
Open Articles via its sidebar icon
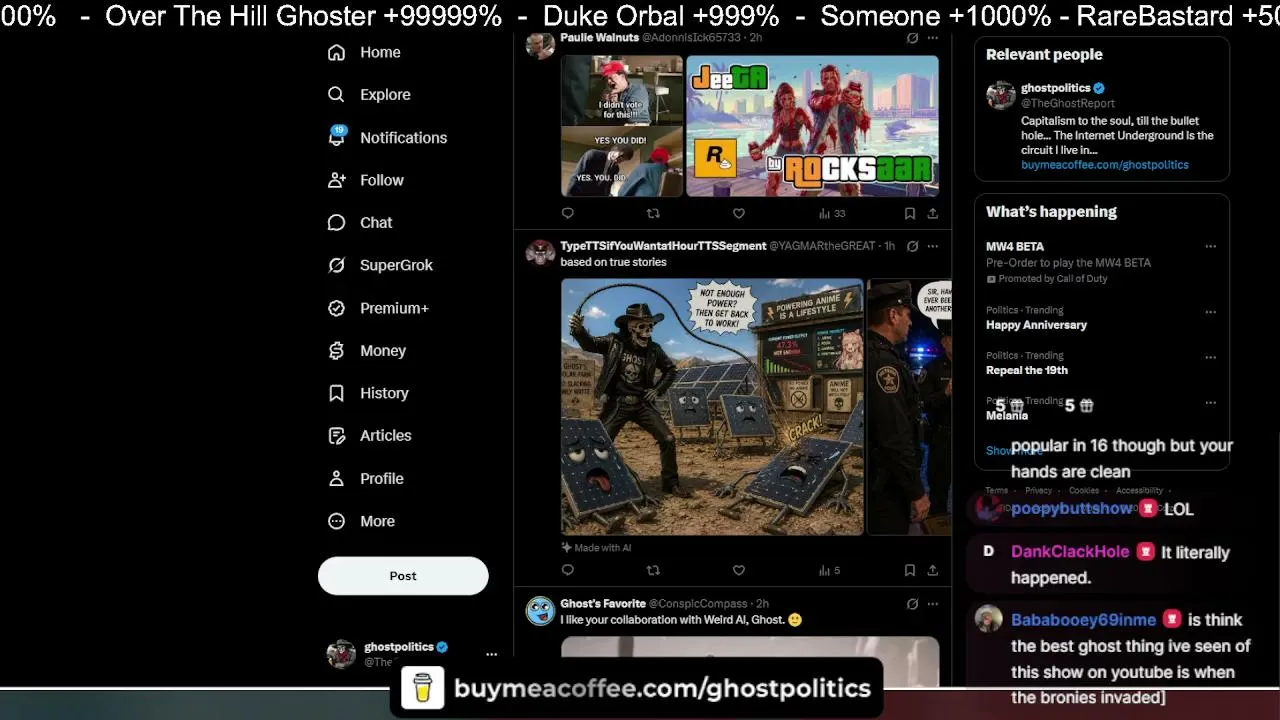[337, 435]
